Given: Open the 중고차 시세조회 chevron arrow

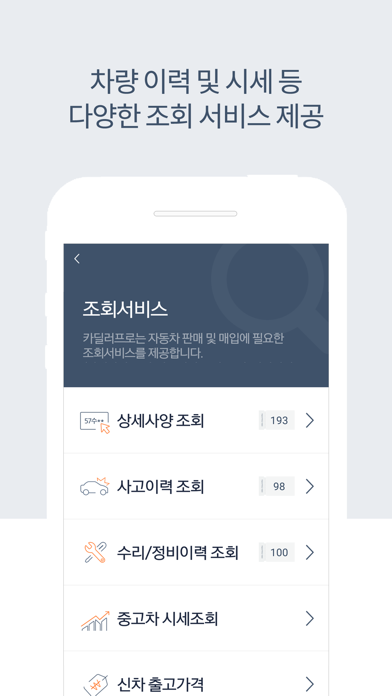Looking at the screenshot, I should tap(310, 618).
